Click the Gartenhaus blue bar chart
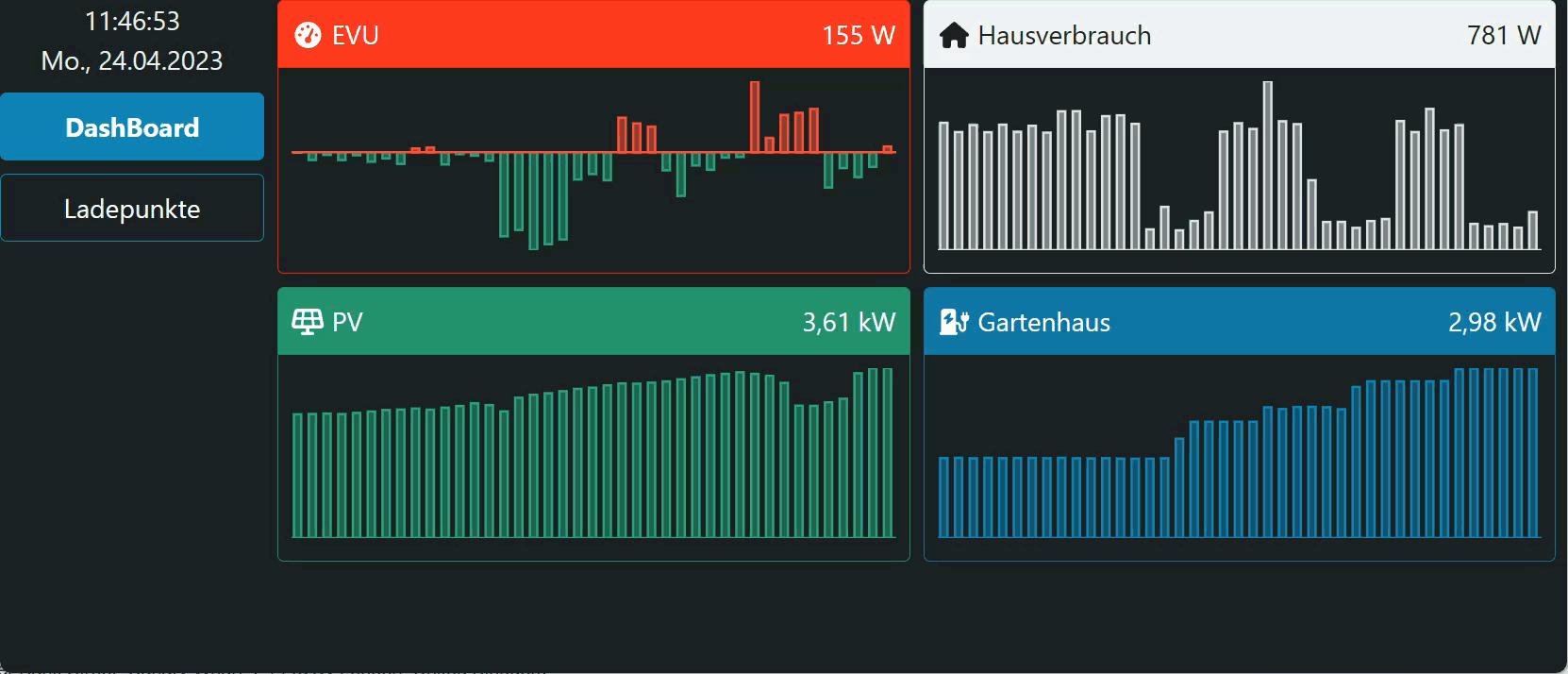 [1239, 453]
